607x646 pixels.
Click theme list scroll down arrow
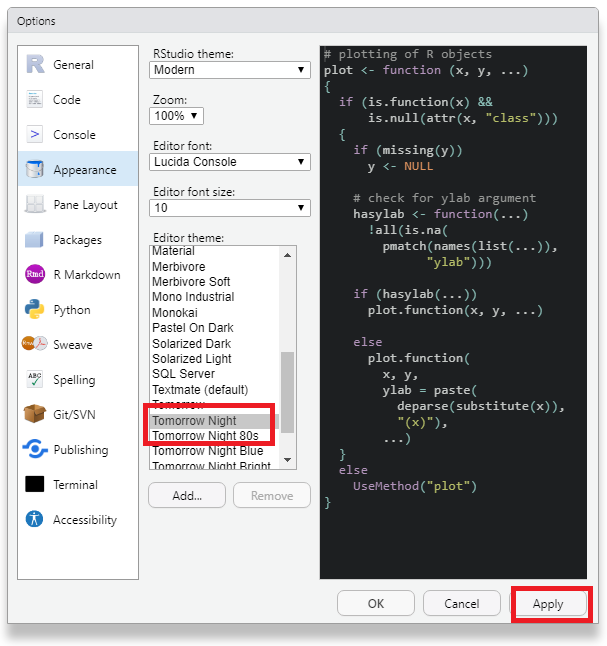click(288, 460)
